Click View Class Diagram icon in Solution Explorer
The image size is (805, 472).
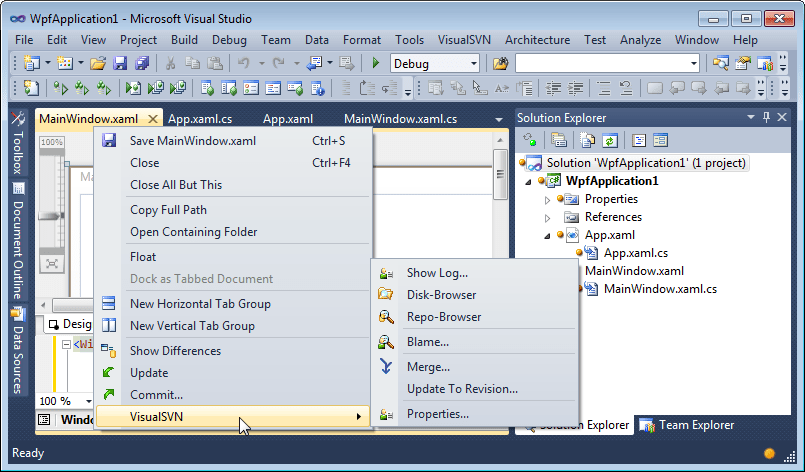coord(660,140)
